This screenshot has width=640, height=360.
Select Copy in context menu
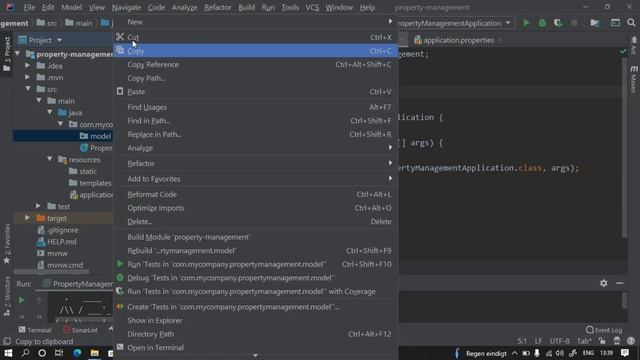[x=255, y=51]
